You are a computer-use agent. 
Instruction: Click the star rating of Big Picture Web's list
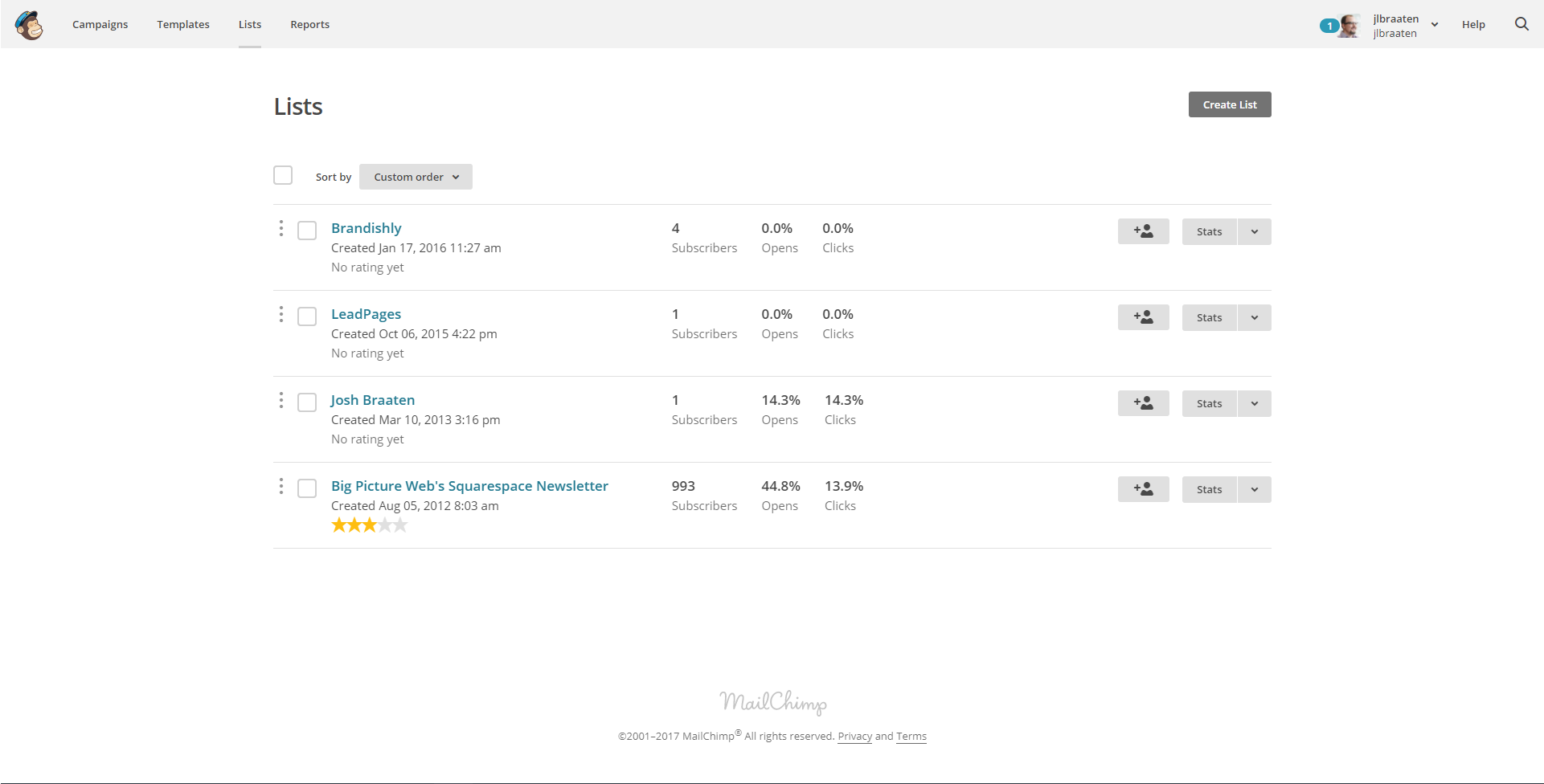pyautogui.click(x=370, y=525)
